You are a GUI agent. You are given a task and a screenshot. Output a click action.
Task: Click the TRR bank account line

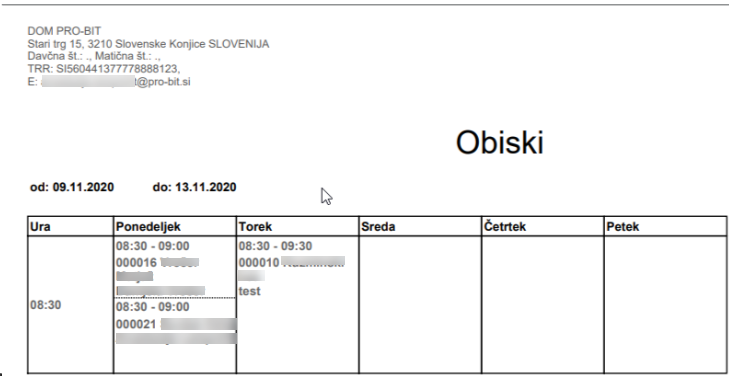(x=104, y=69)
